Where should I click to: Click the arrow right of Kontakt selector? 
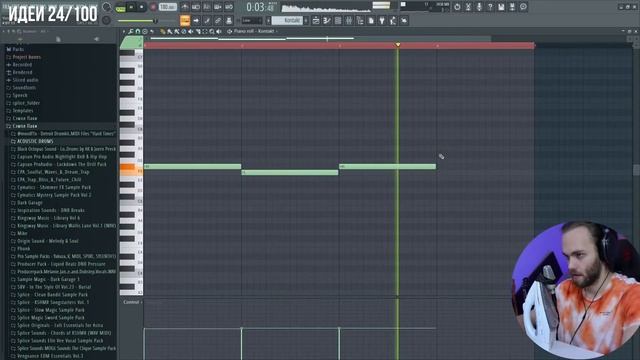pos(306,20)
